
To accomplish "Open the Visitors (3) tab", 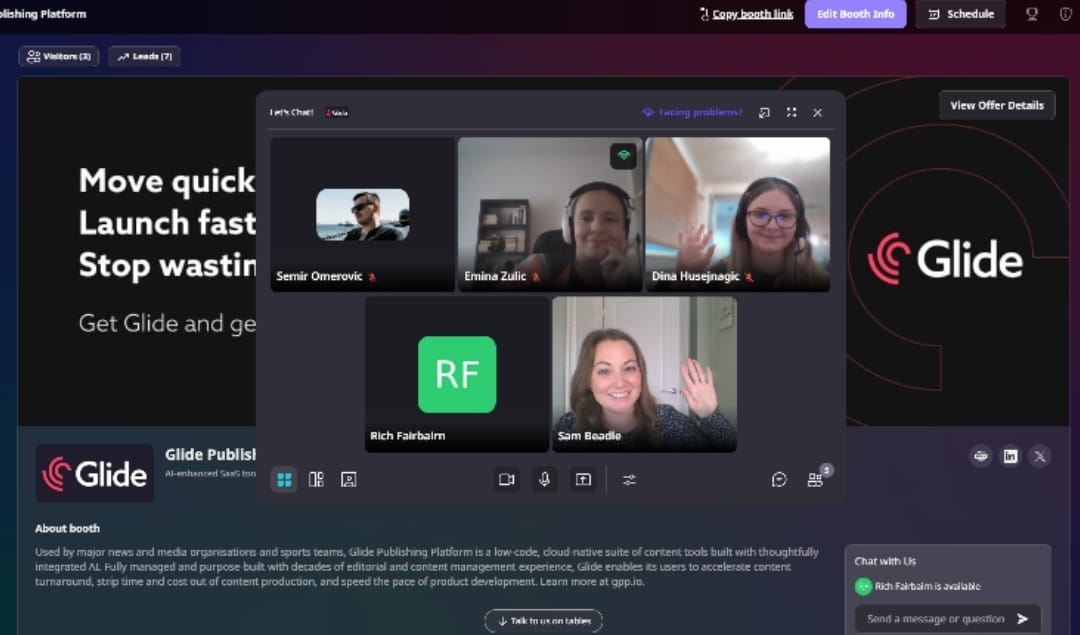I will [59, 56].
